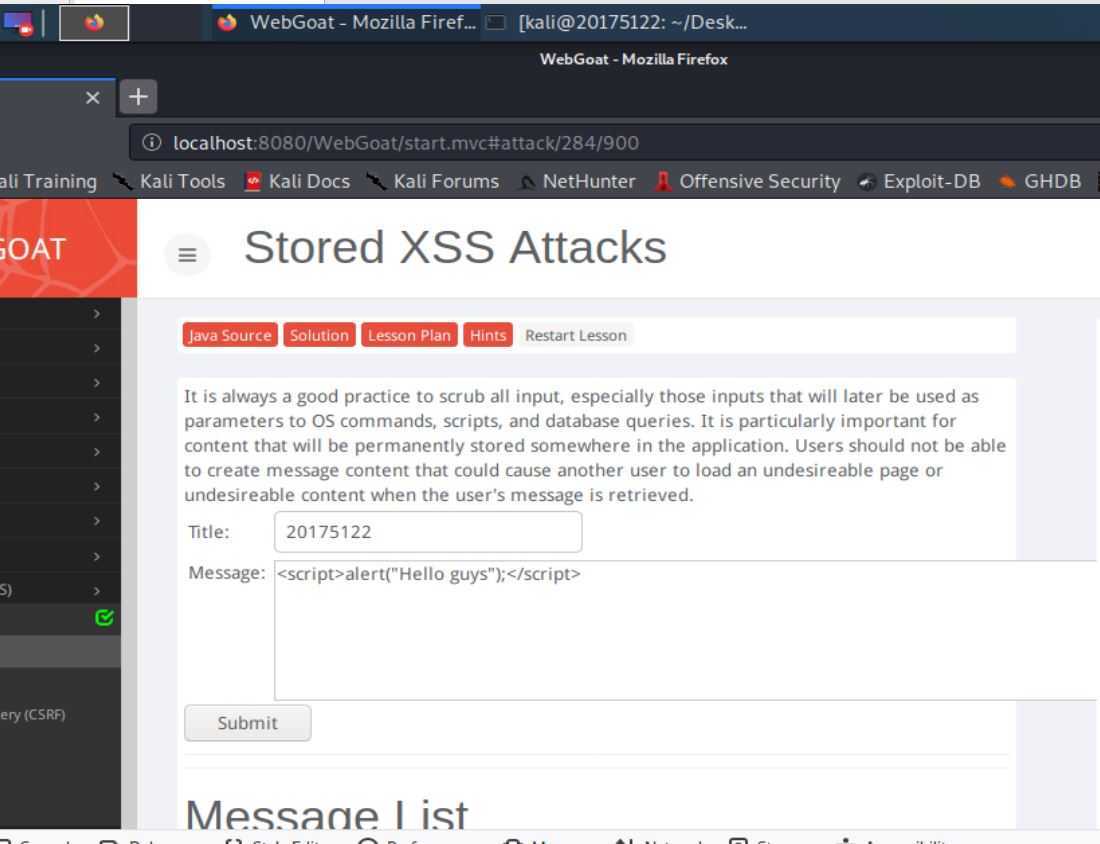
Task: Open the Kali Docs bookmark
Action: [x=297, y=181]
